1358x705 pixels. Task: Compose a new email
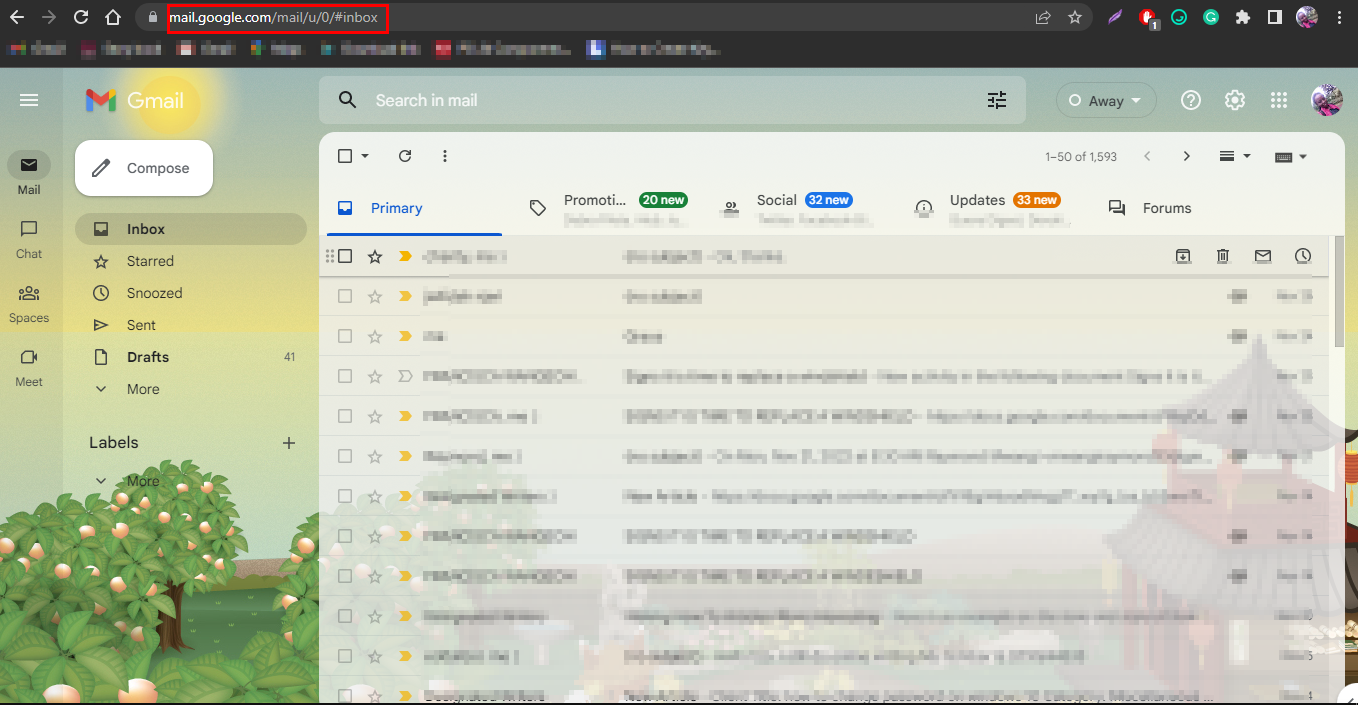click(x=144, y=168)
